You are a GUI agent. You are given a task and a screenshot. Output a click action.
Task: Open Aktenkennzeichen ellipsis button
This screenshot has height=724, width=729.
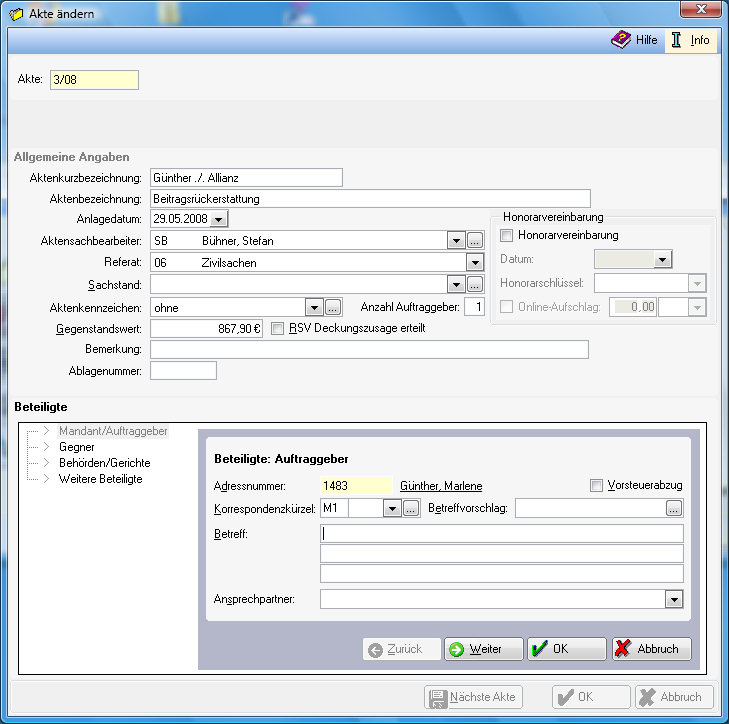334,307
